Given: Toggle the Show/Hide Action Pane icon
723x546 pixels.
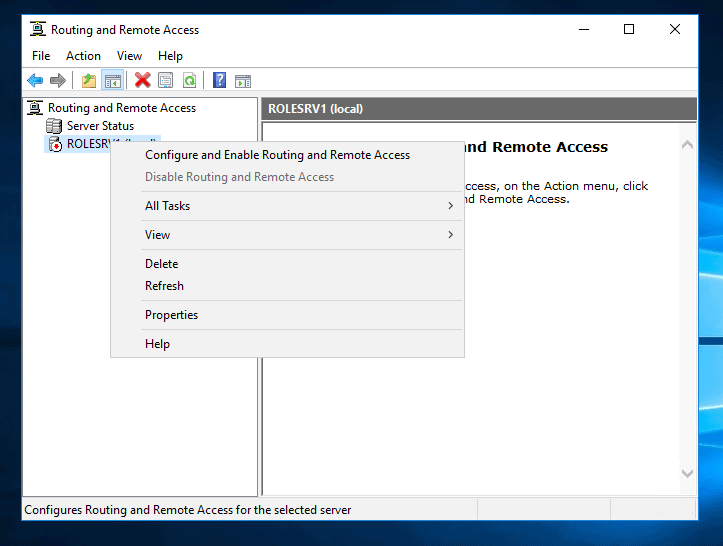Looking at the screenshot, I should coord(243,81).
